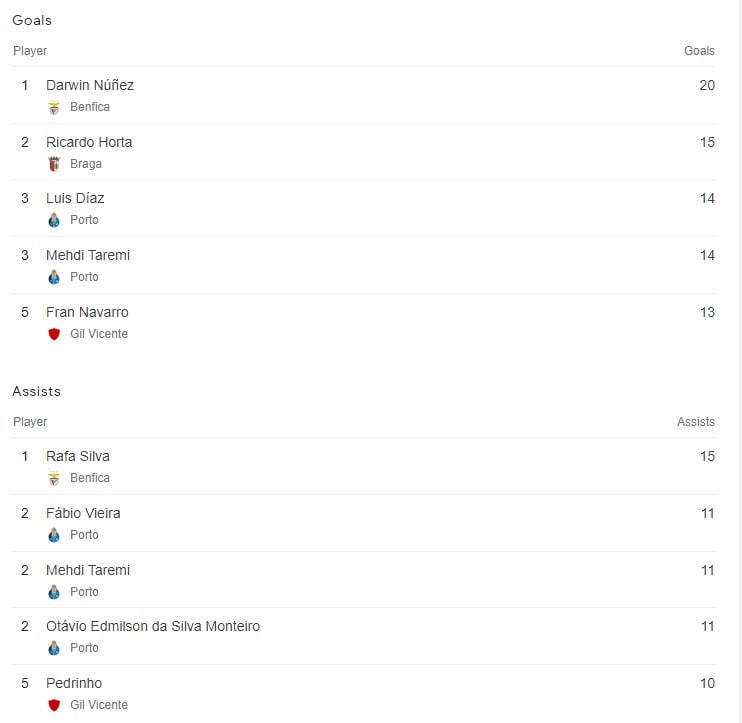Click Gil Vicente crest under Pedrinho
Image resolution: width=742 pixels, height=723 pixels.
54,705
